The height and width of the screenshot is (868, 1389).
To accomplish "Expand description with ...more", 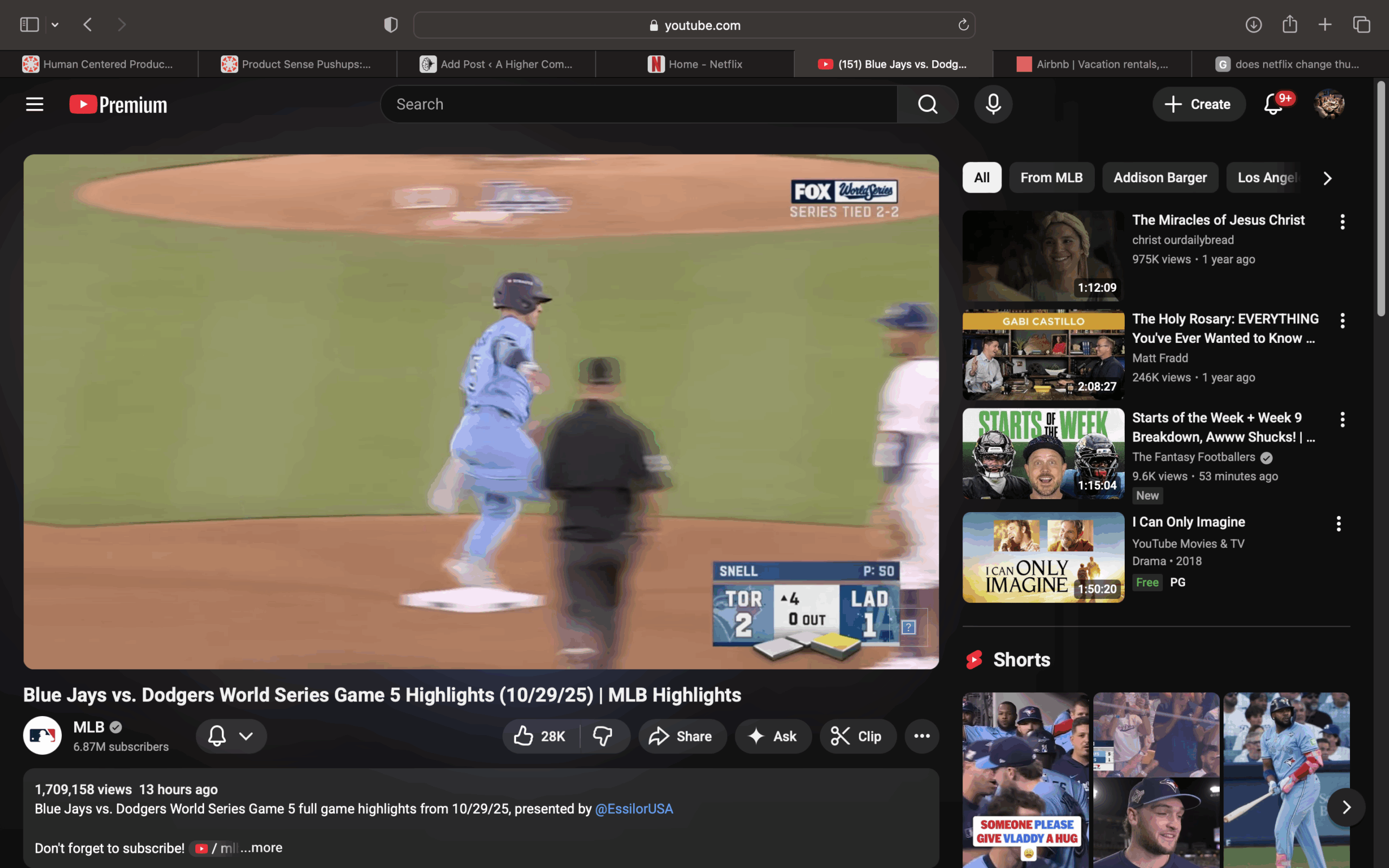I will tap(262, 847).
